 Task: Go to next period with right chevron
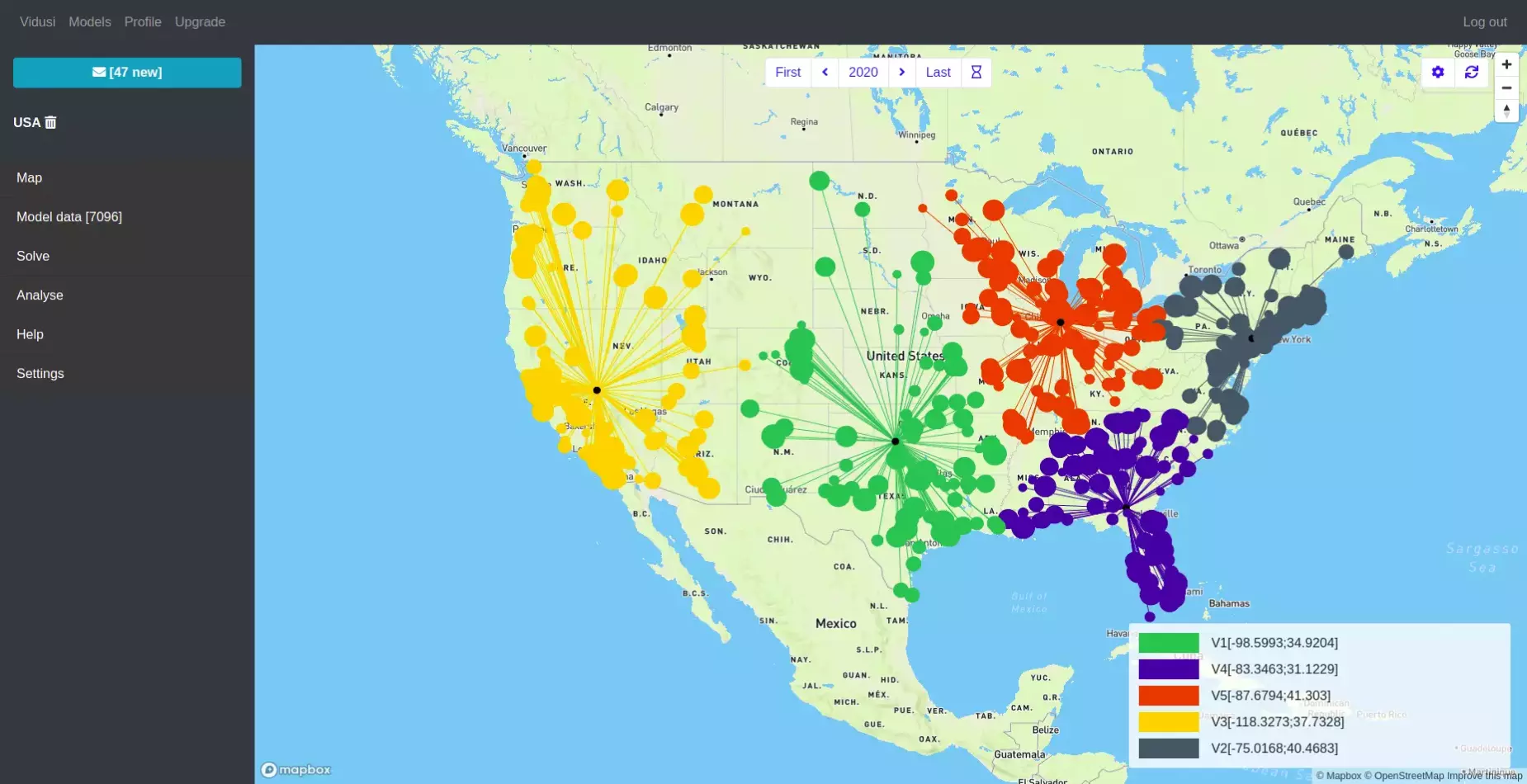click(902, 73)
